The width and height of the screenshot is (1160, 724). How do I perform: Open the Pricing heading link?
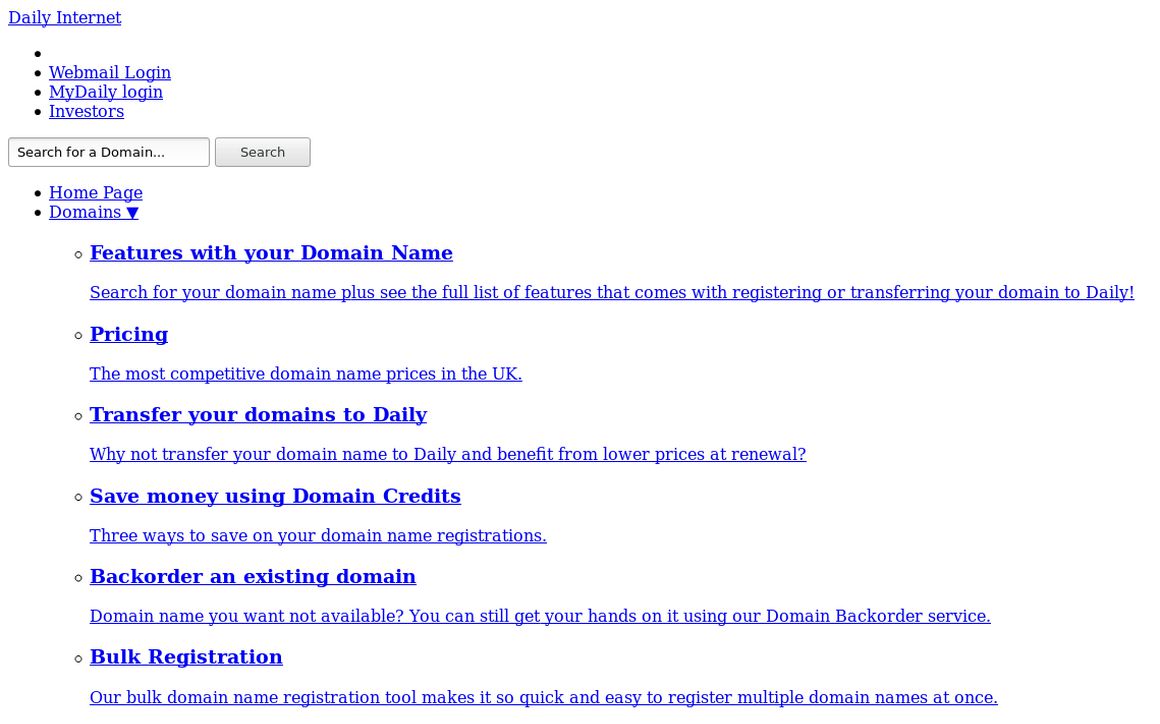pos(129,334)
